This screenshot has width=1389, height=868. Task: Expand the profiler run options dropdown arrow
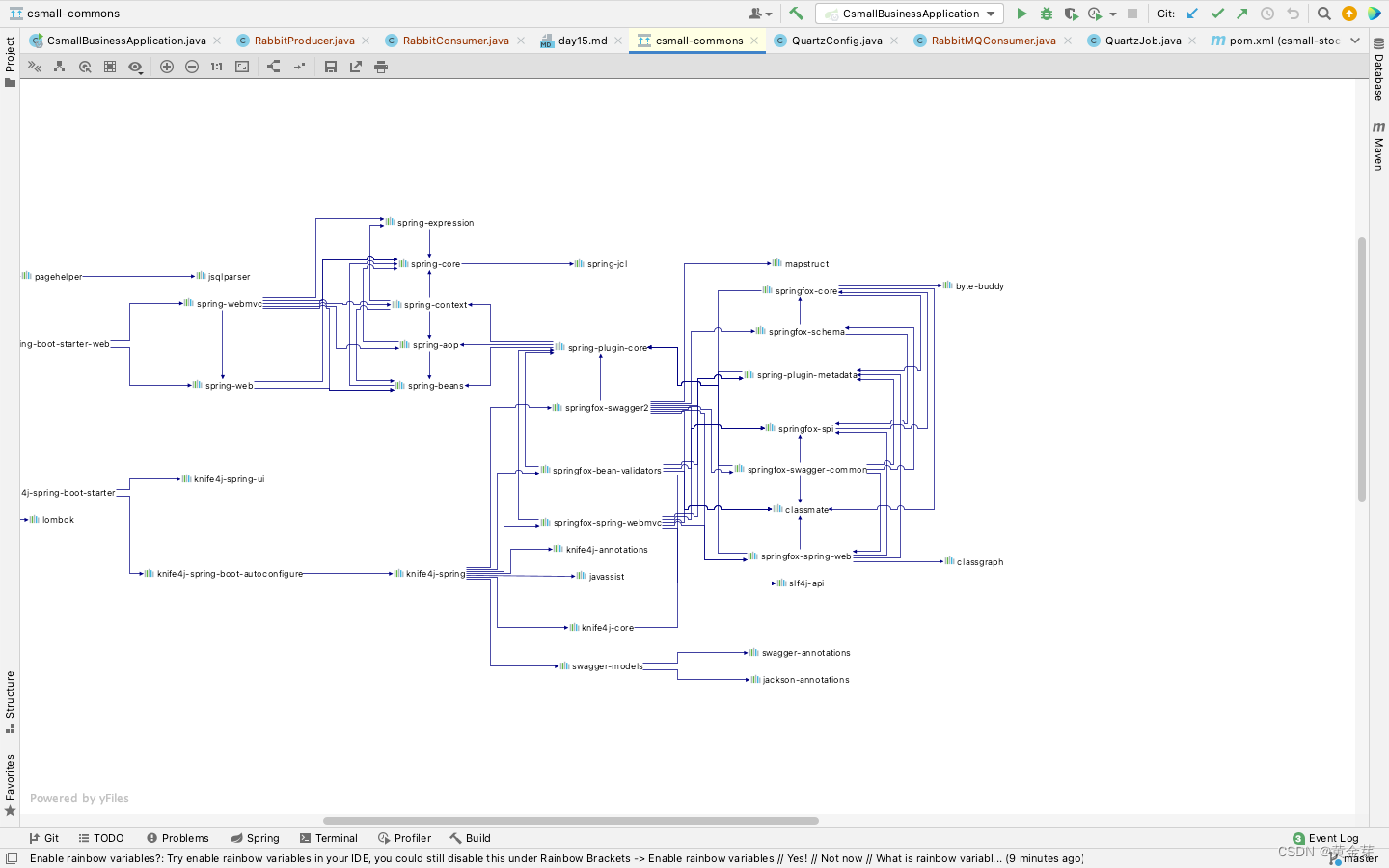tap(1113, 14)
